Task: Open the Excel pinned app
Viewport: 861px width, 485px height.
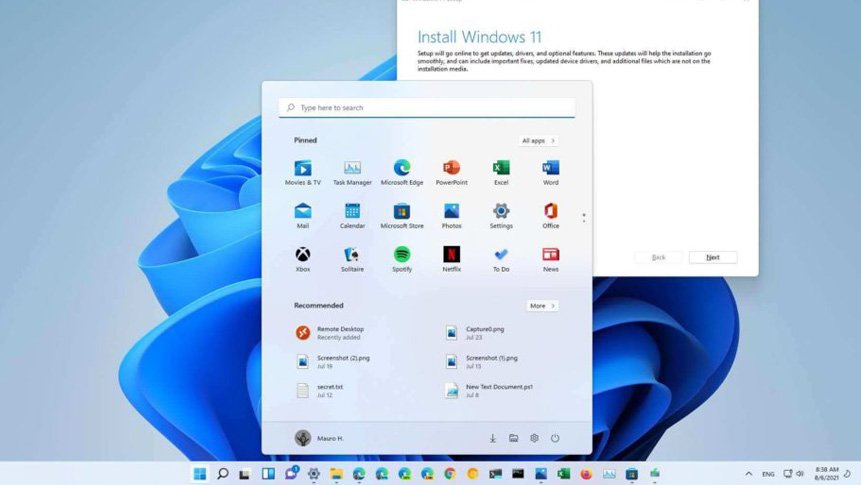Action: pos(501,168)
